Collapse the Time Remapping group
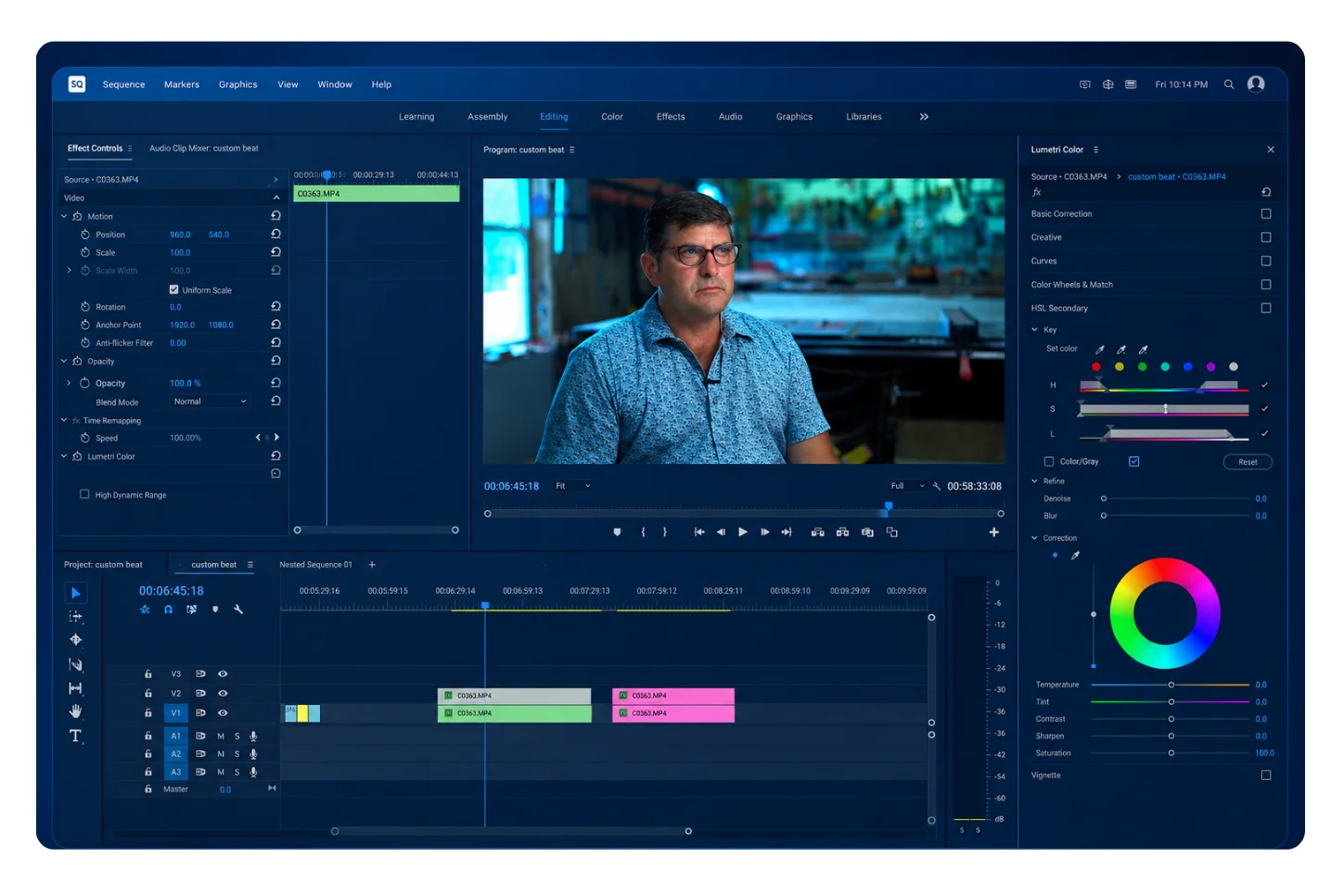The image size is (1344, 896). click(x=64, y=420)
